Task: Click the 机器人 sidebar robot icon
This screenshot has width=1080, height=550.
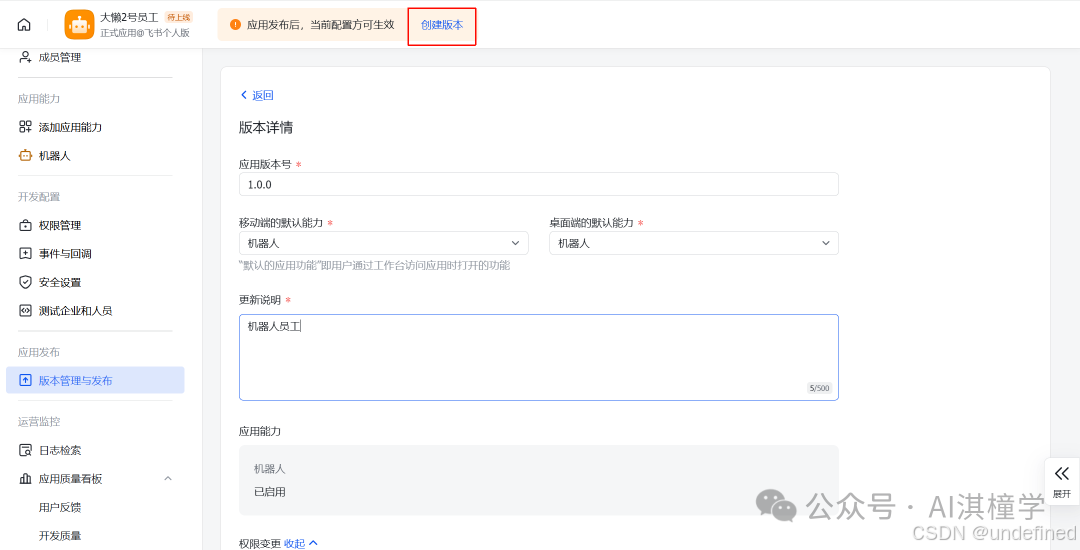Action: [25, 156]
